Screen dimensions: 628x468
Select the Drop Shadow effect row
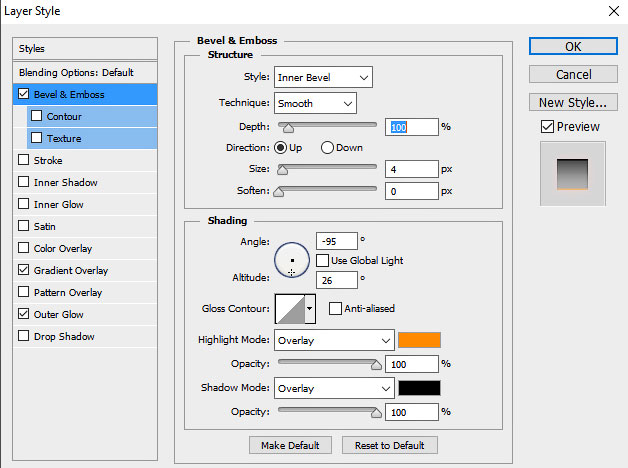85,337
